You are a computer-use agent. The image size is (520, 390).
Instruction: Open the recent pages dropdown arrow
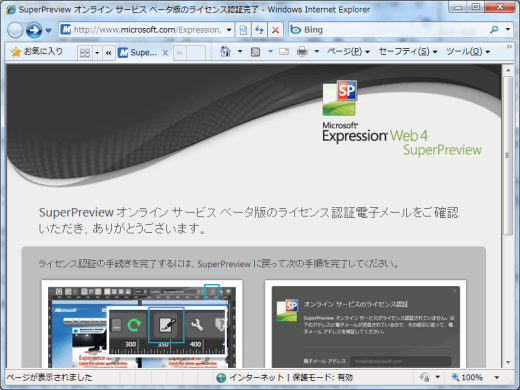click(x=48, y=30)
